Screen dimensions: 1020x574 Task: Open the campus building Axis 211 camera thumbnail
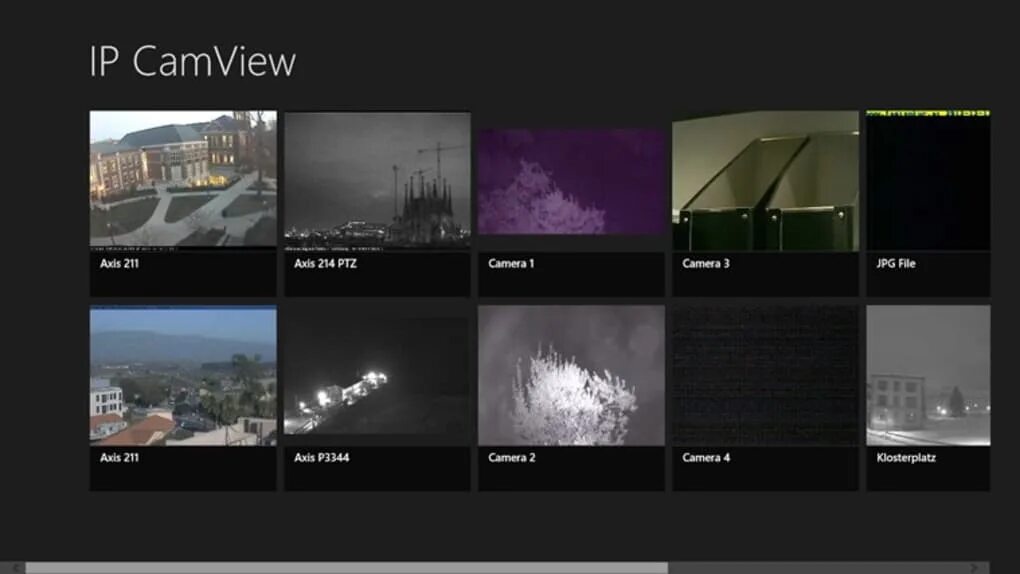[183, 180]
